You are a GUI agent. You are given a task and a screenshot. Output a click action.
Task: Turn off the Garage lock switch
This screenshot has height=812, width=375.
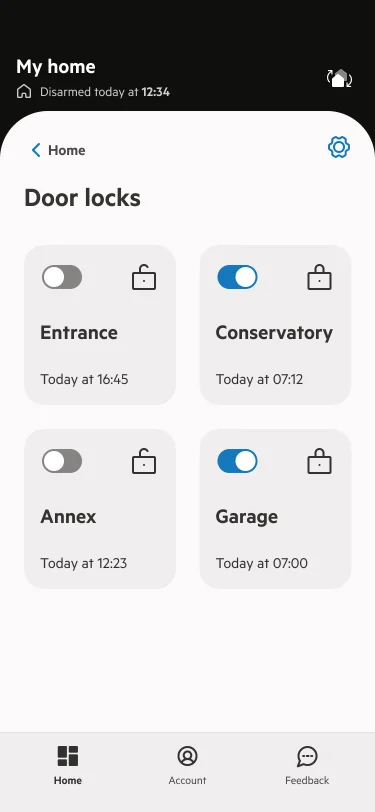(237, 461)
